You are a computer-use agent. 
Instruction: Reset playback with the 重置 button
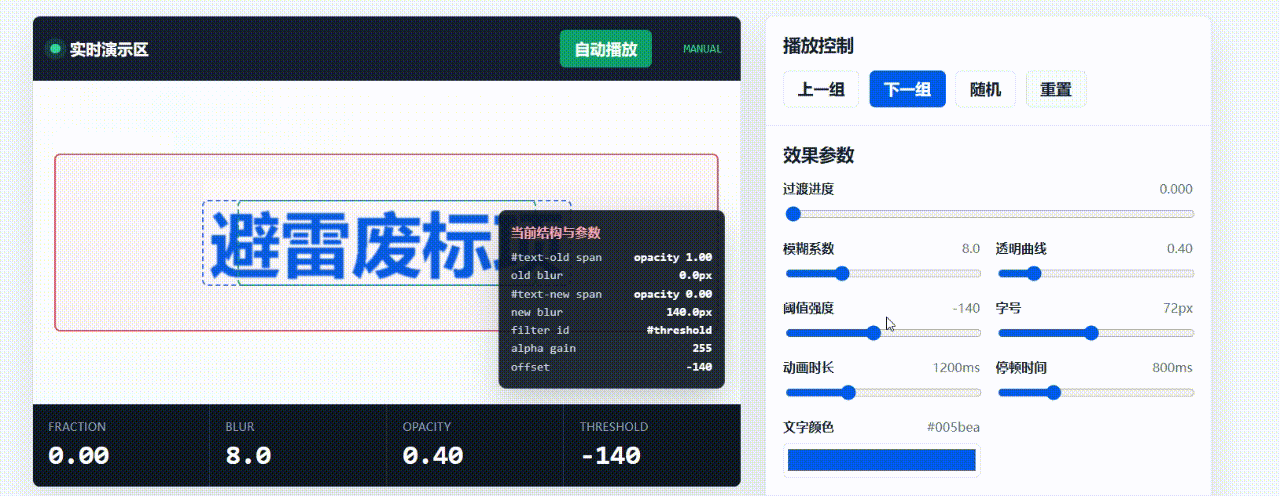1056,89
